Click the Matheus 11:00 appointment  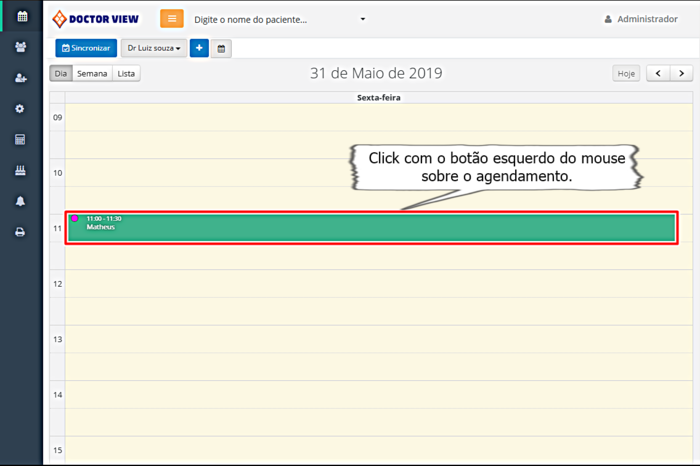coord(371,227)
